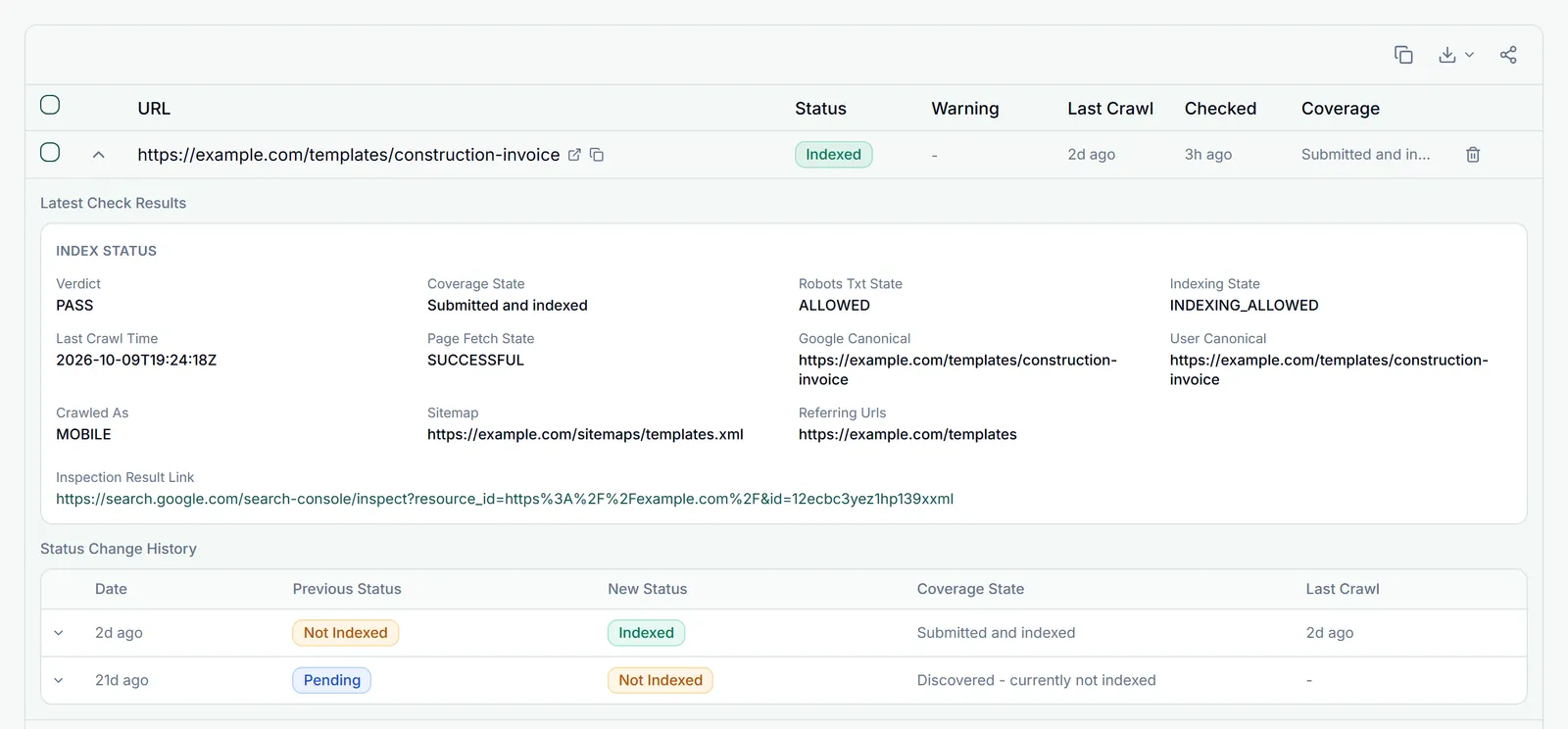Open construction-invoice URL in new tab
The width and height of the screenshot is (1568, 729).
pyautogui.click(x=574, y=155)
